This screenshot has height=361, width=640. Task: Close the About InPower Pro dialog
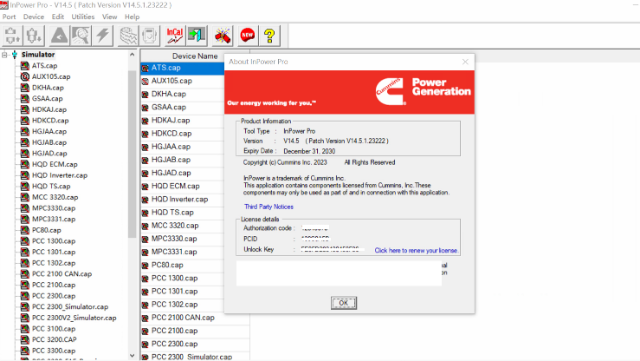pos(465,62)
